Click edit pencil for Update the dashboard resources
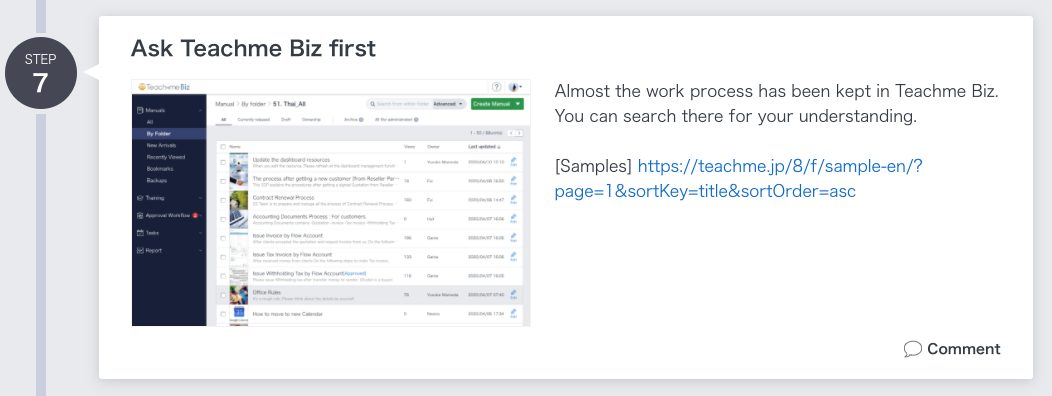 click(x=513, y=162)
